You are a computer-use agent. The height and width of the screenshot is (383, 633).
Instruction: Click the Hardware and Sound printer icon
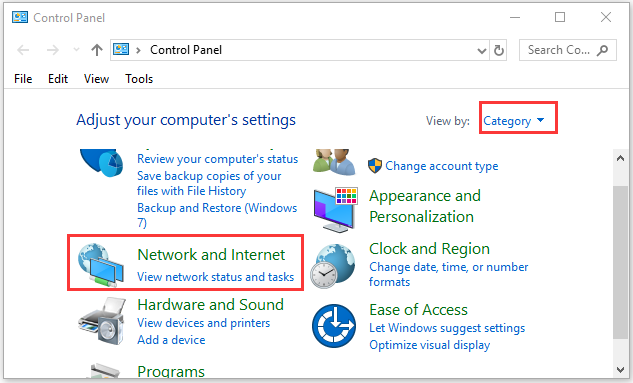(102, 321)
